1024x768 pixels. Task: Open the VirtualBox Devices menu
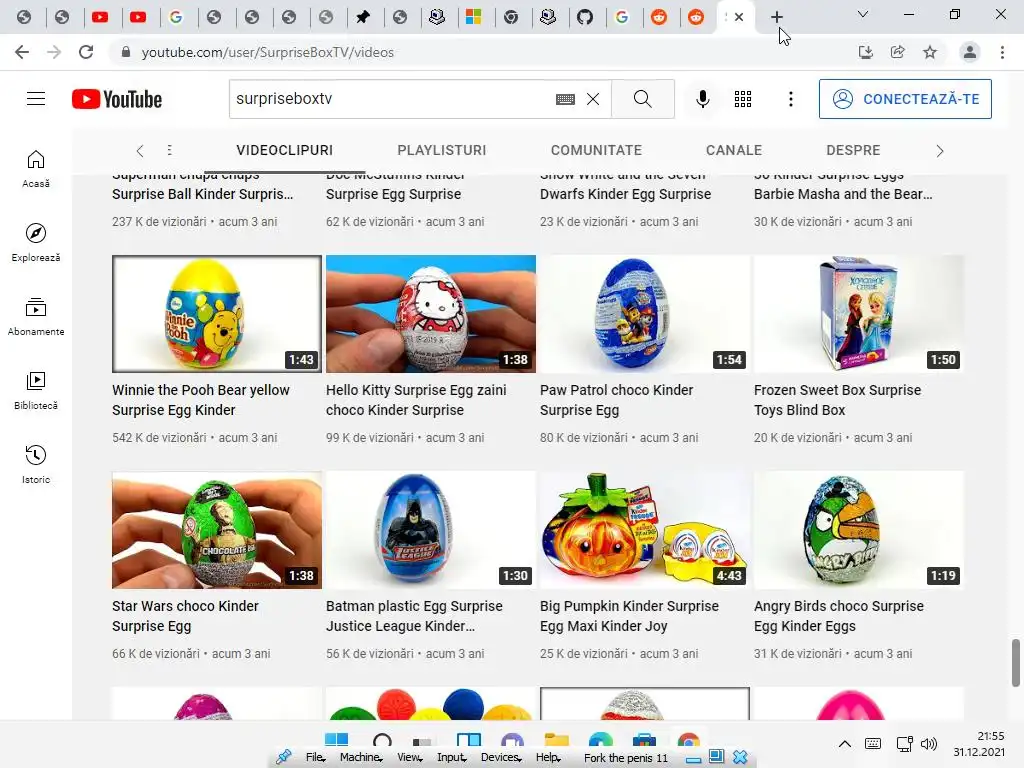point(501,758)
